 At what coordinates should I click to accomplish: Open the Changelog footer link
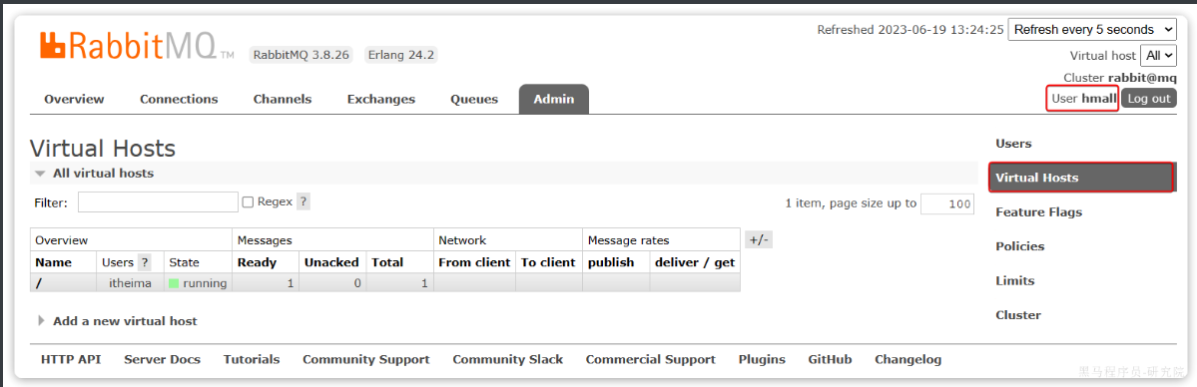tap(908, 360)
